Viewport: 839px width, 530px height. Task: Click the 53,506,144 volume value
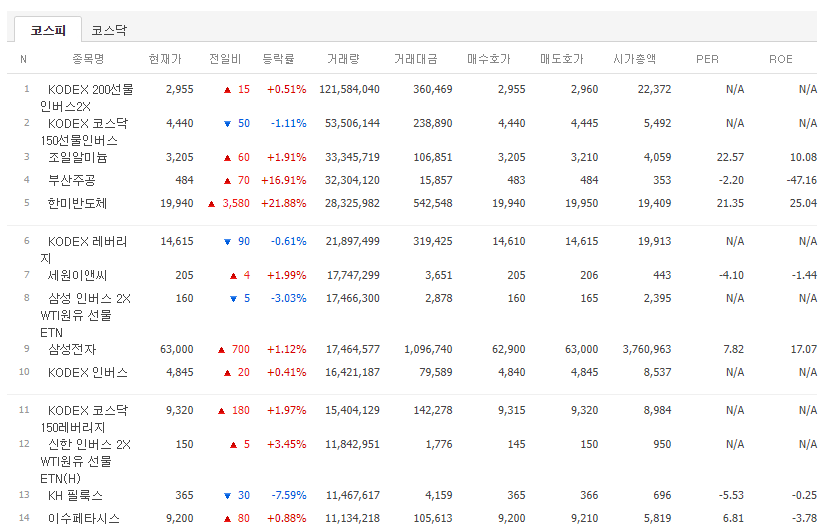[352, 123]
